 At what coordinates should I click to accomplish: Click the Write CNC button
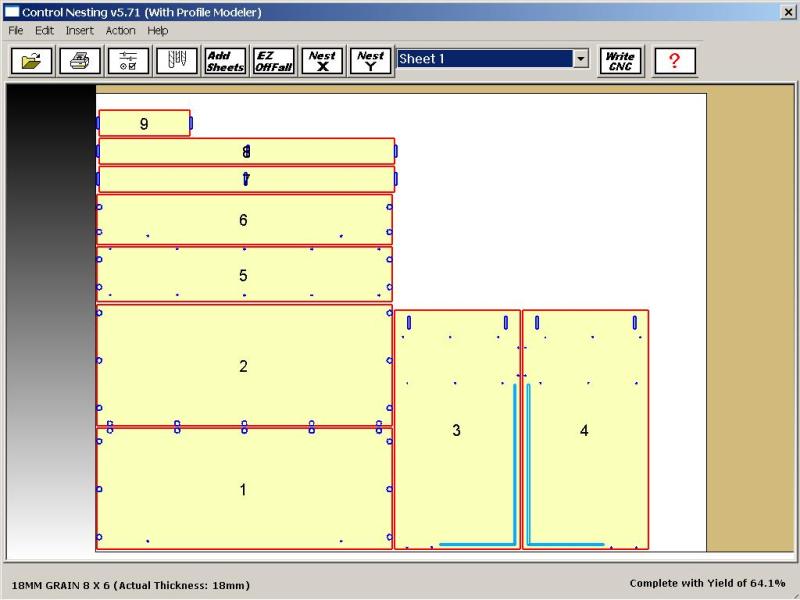click(x=620, y=61)
